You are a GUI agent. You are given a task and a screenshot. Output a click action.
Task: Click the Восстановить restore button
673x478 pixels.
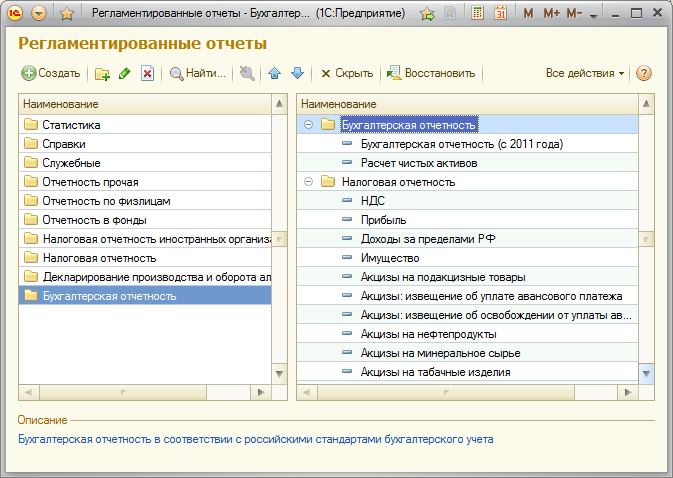pos(431,73)
